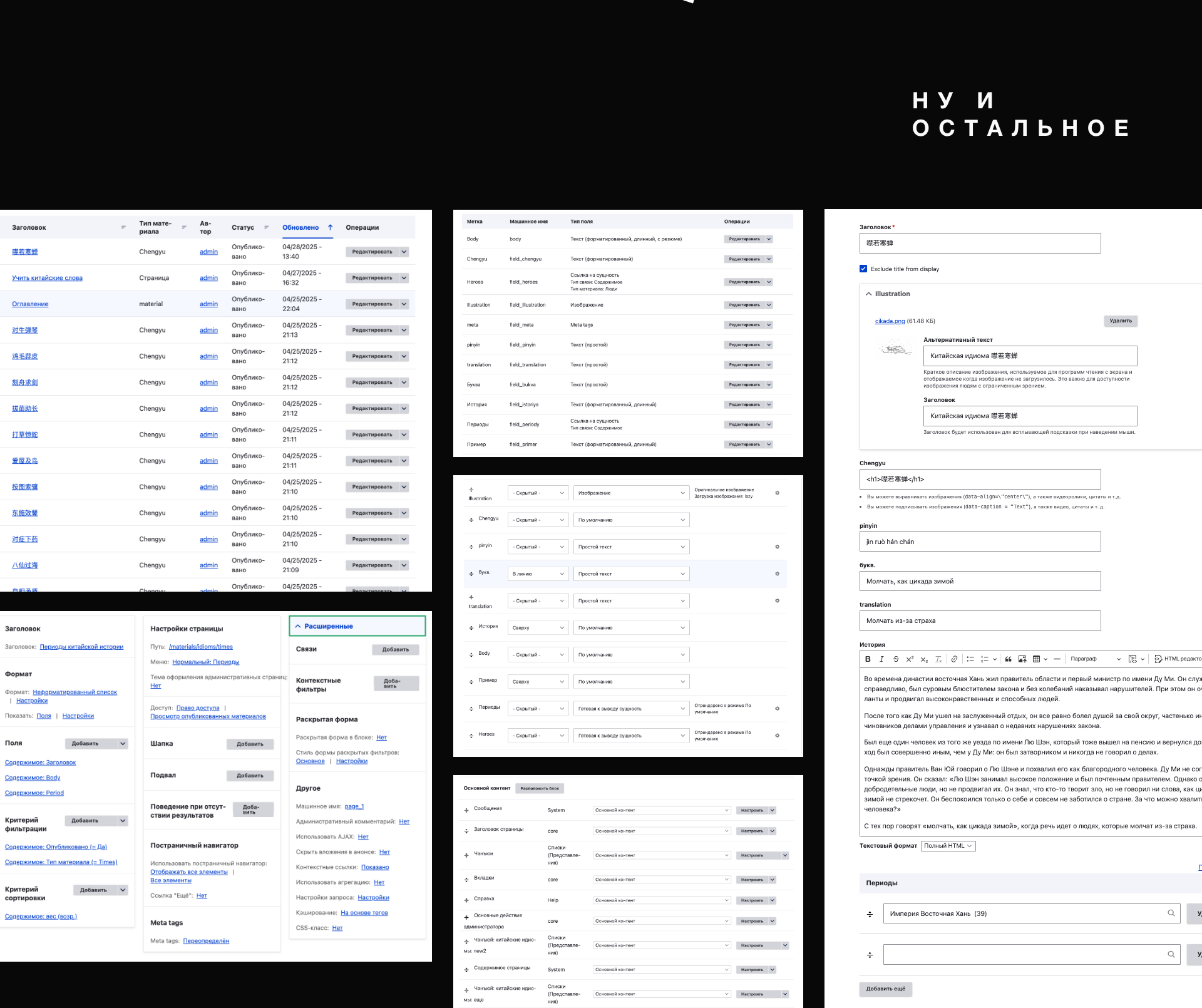This screenshot has height=1008, width=1202.
Task: Click the search icon in the Империя Восточная Хань field
Action: tap(1171, 913)
